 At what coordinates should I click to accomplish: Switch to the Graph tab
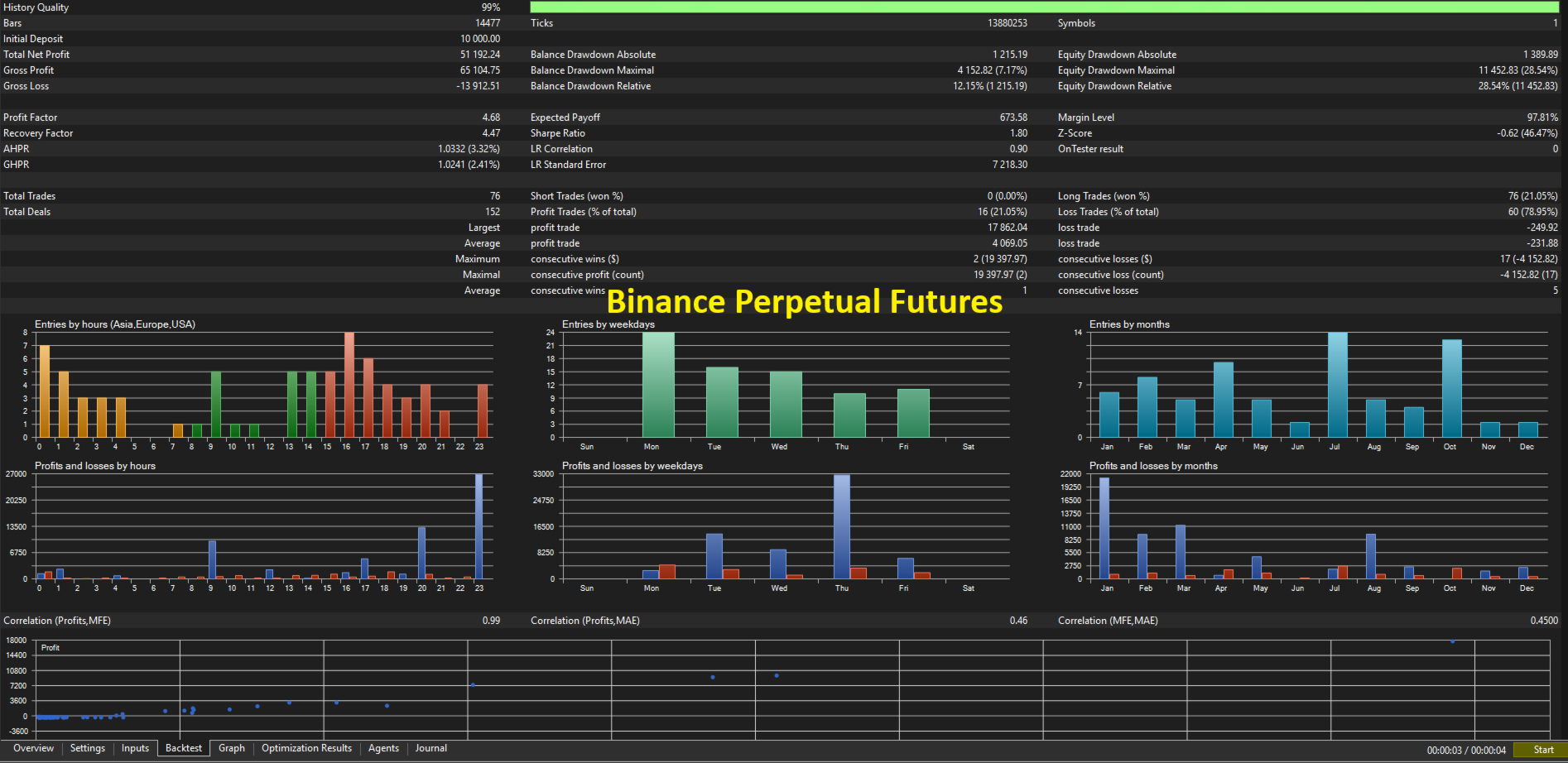point(232,748)
